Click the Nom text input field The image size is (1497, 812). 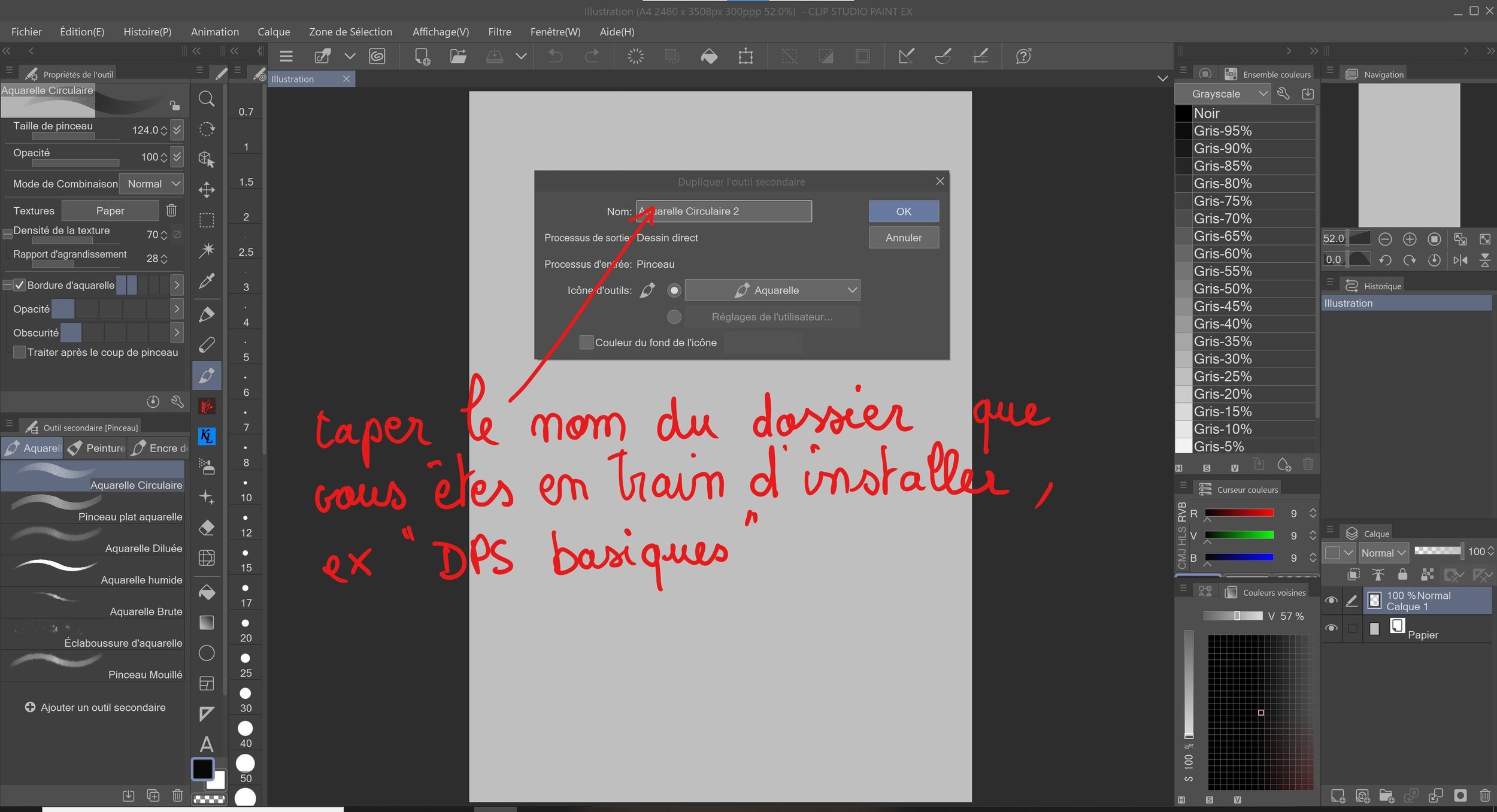[x=723, y=211]
